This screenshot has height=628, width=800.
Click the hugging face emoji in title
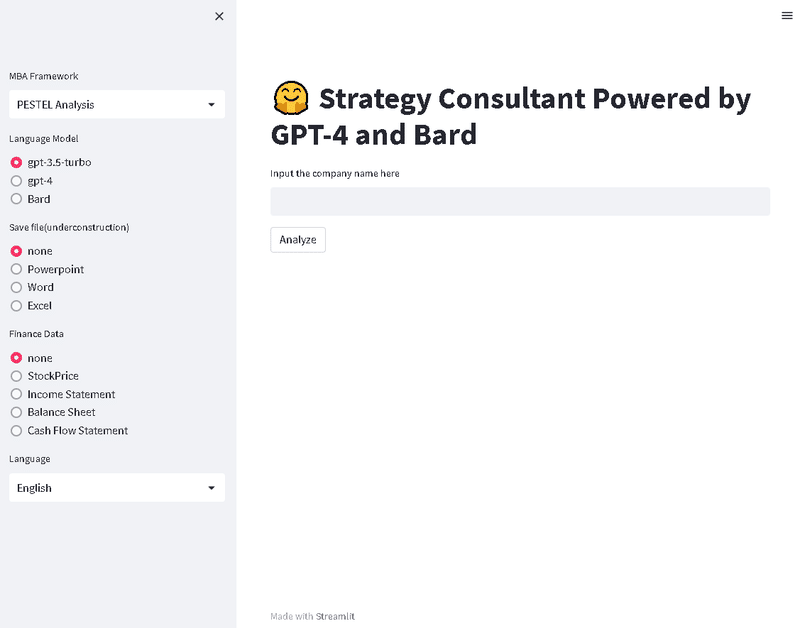(x=291, y=97)
